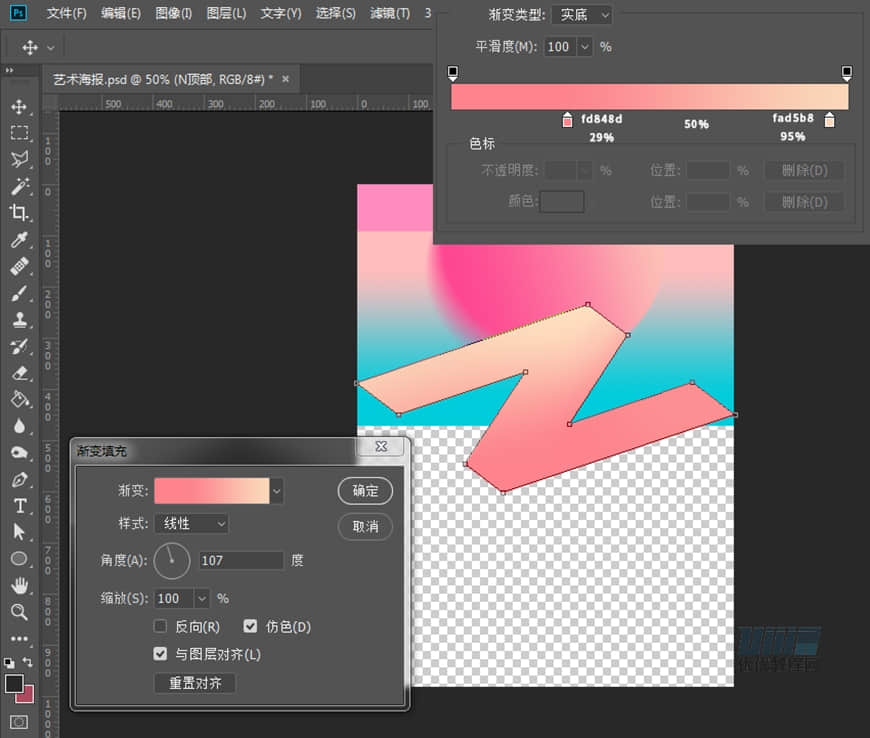Toggle the 与图层对齐(L) checkbox
This screenshot has height=738, width=870.
(x=160, y=654)
